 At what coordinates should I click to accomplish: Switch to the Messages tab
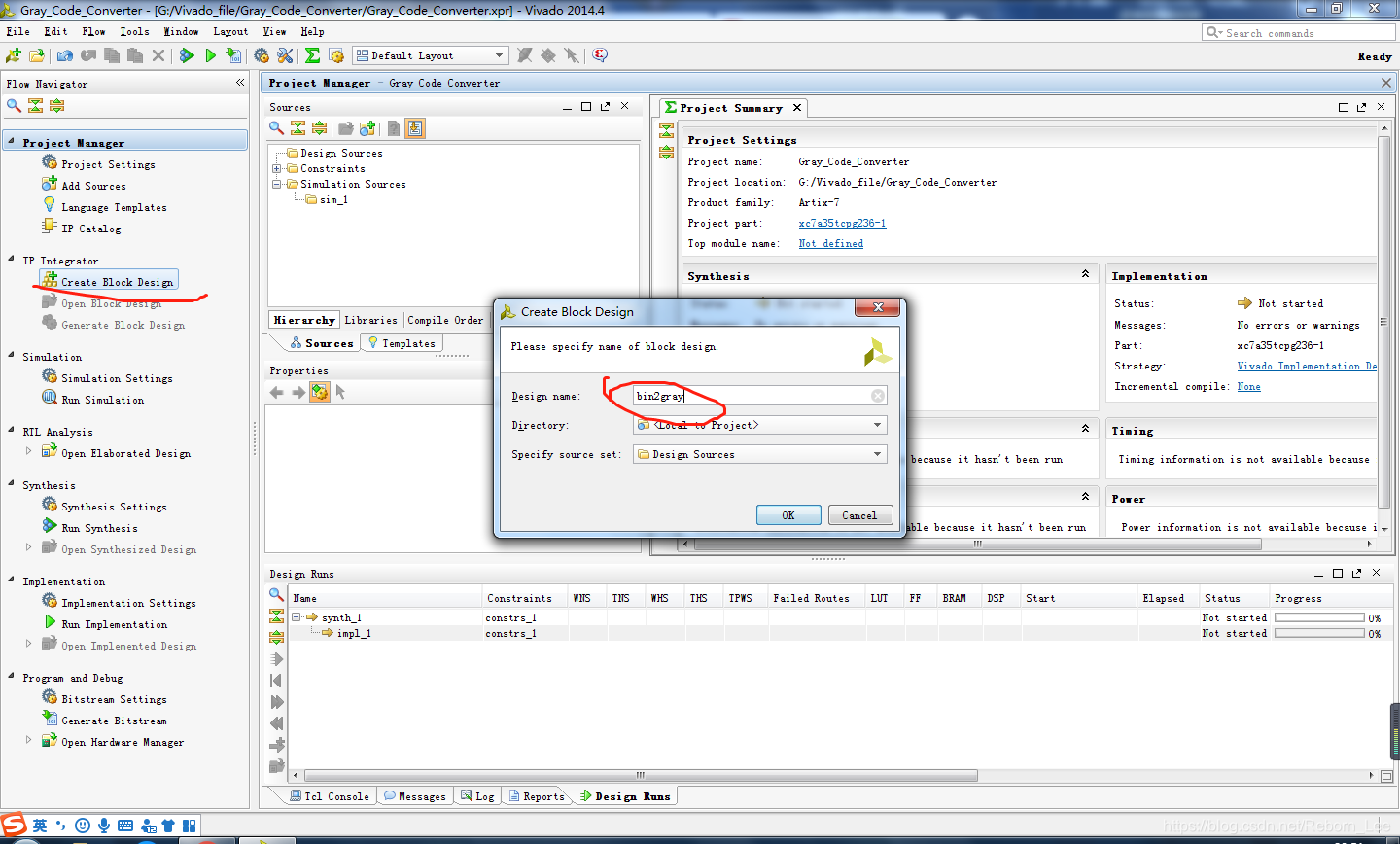(x=414, y=796)
